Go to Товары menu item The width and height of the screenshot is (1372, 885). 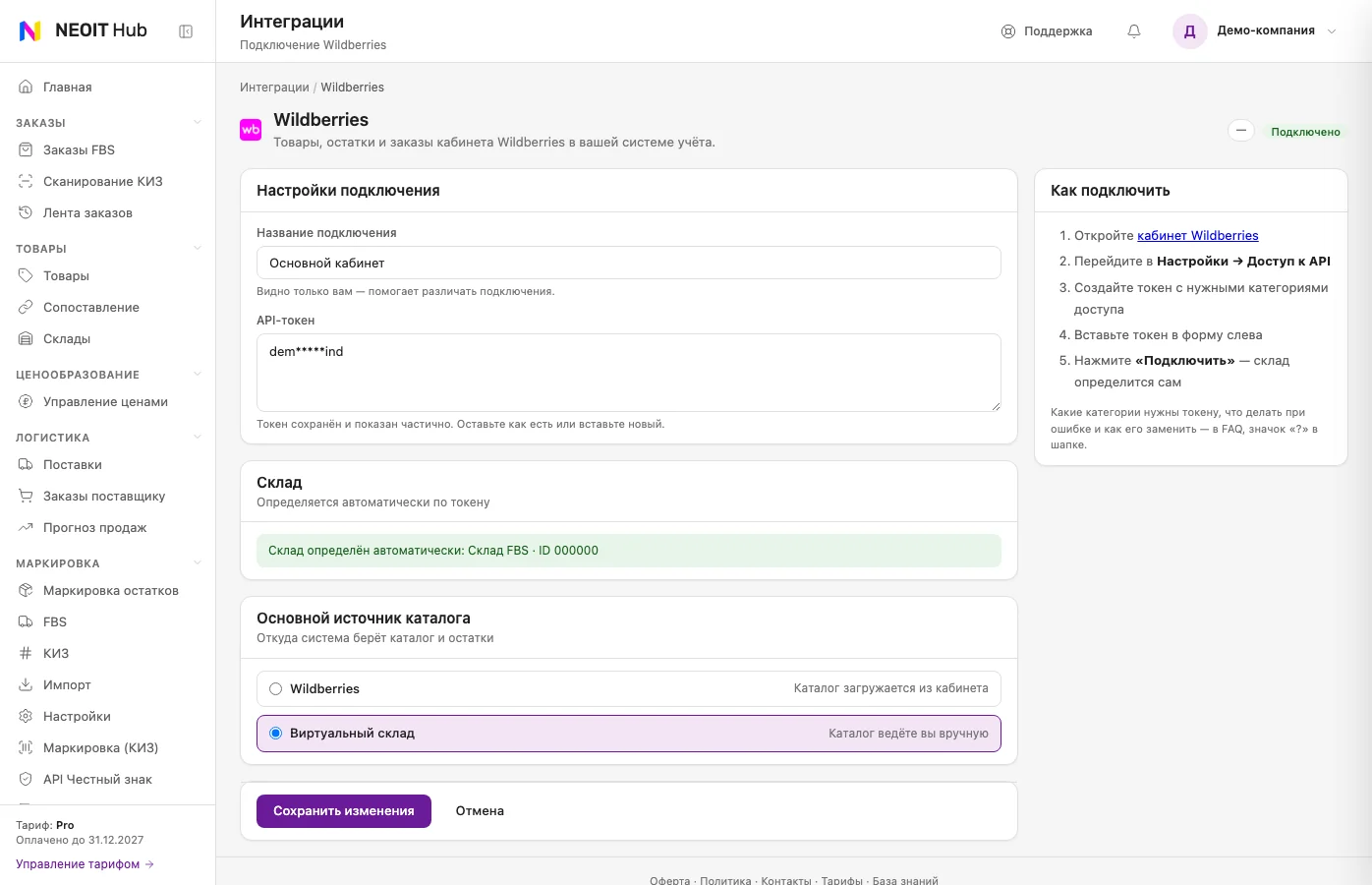pyautogui.click(x=108, y=276)
